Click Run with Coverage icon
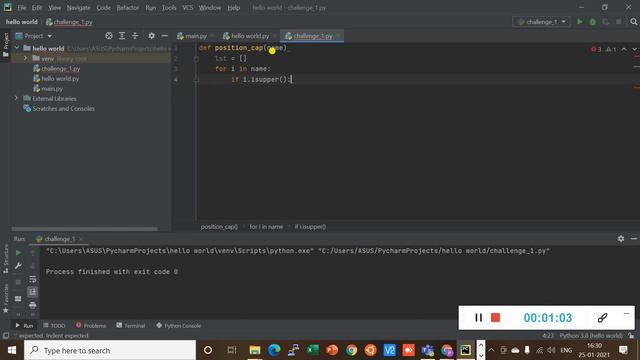 606,22
